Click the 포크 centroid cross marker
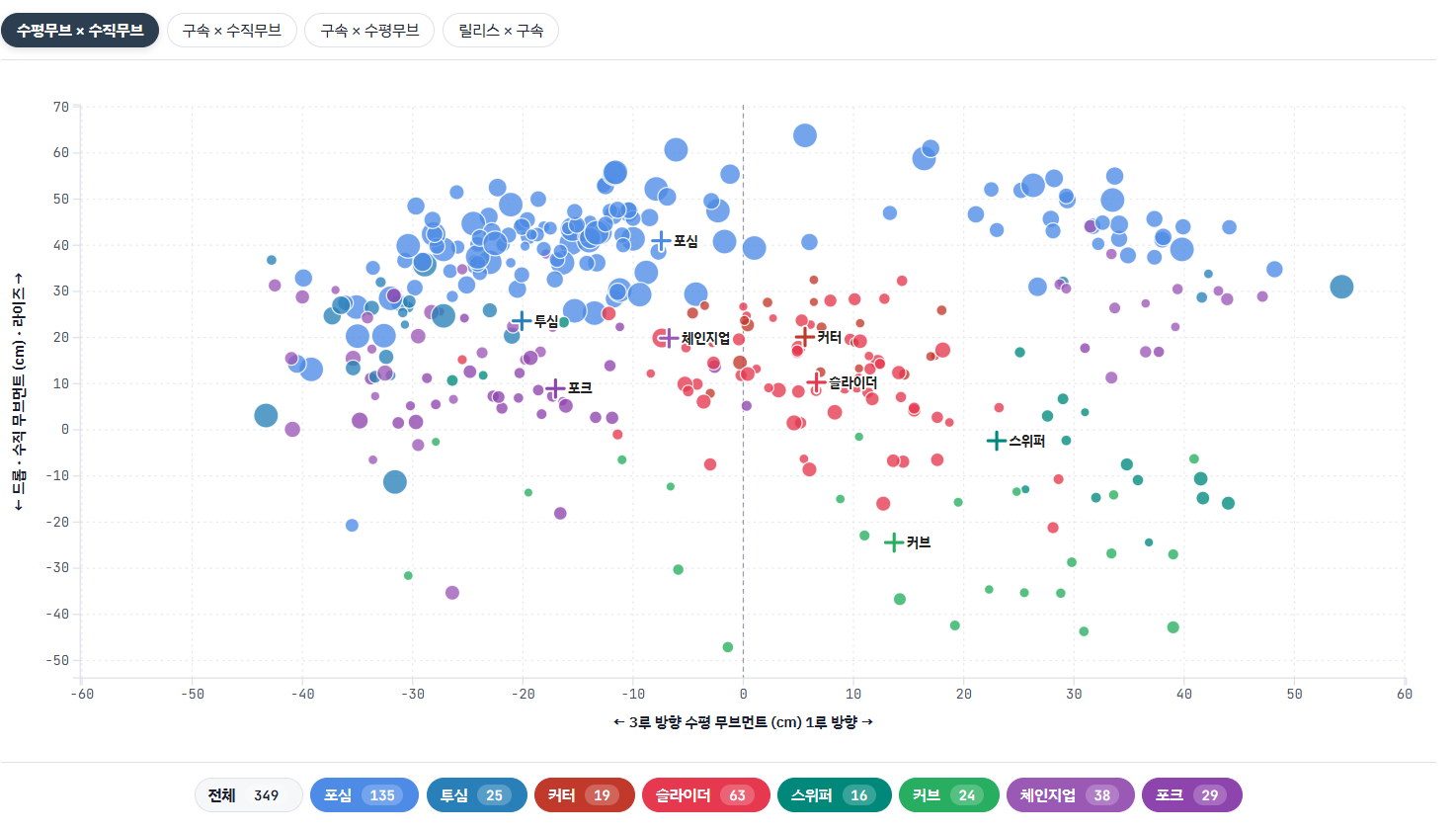Image resolution: width=1456 pixels, height=831 pixels. (x=555, y=387)
